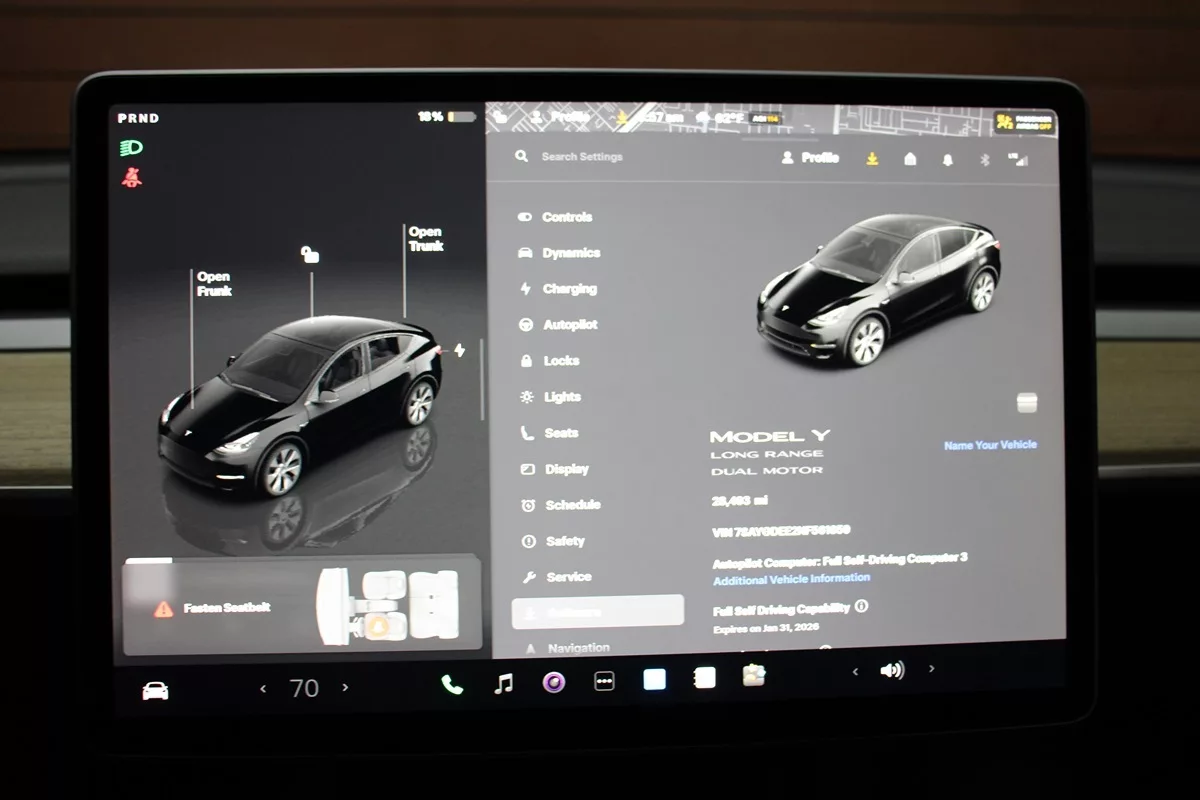This screenshot has height=800, width=1200.
Task: Open the music app icon
Action: (x=504, y=683)
